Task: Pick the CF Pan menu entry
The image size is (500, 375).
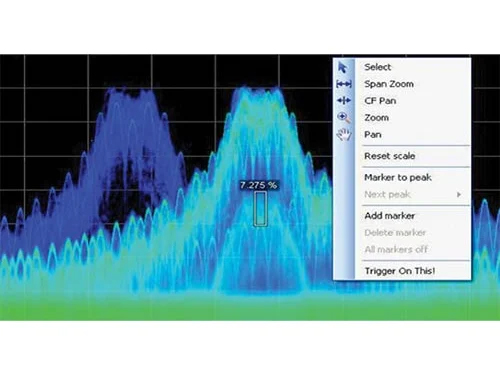Action: [380, 101]
